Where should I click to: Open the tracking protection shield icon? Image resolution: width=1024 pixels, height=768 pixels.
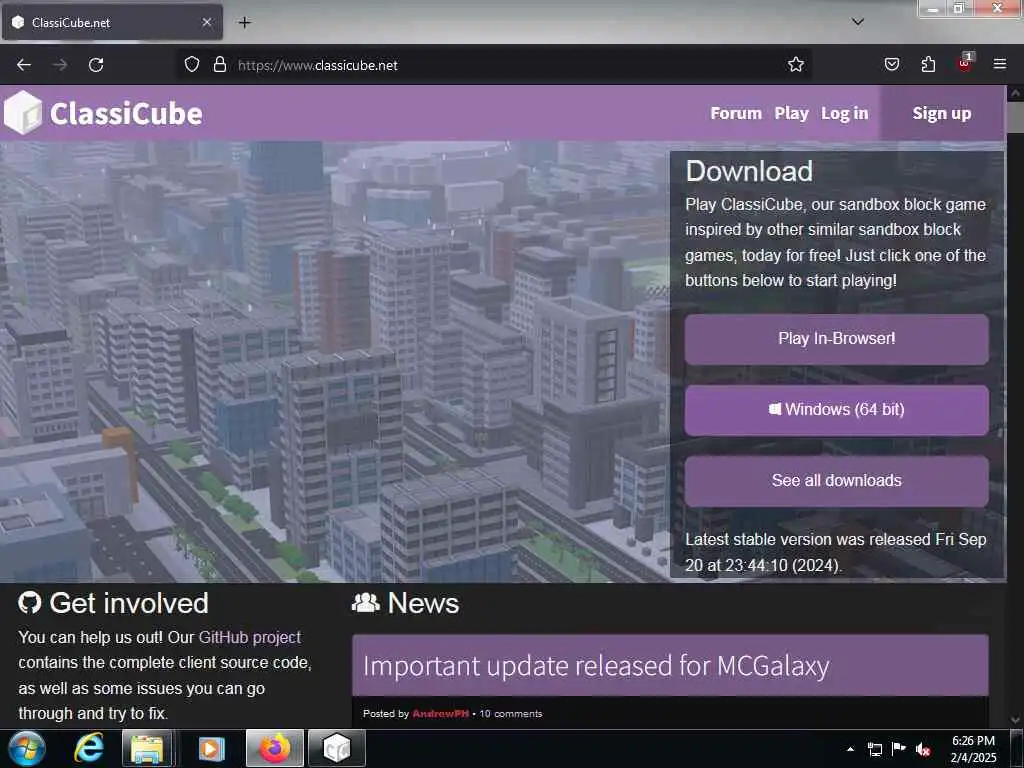point(191,65)
